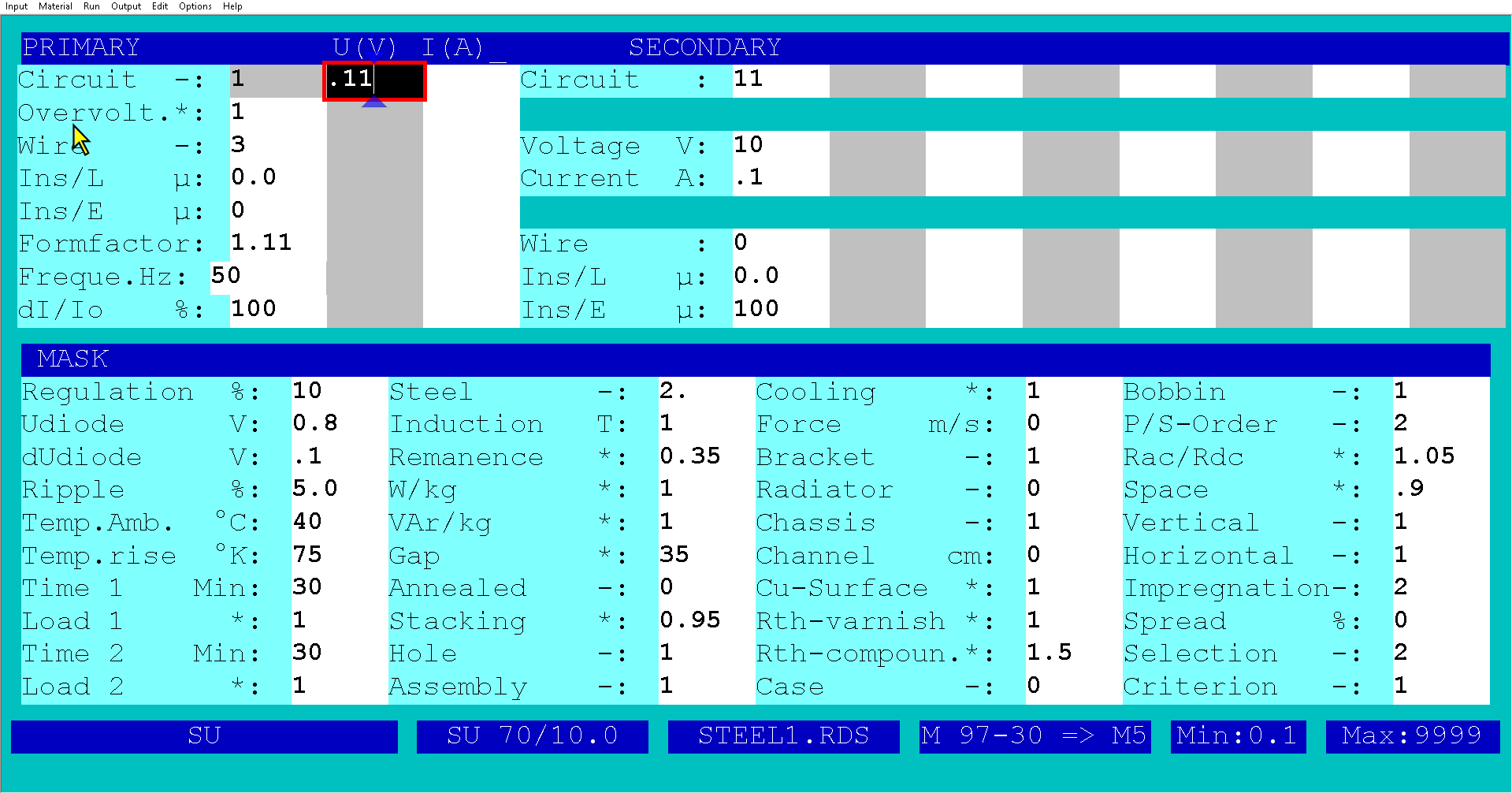
Task: Open the Help menu
Action: click(232, 6)
